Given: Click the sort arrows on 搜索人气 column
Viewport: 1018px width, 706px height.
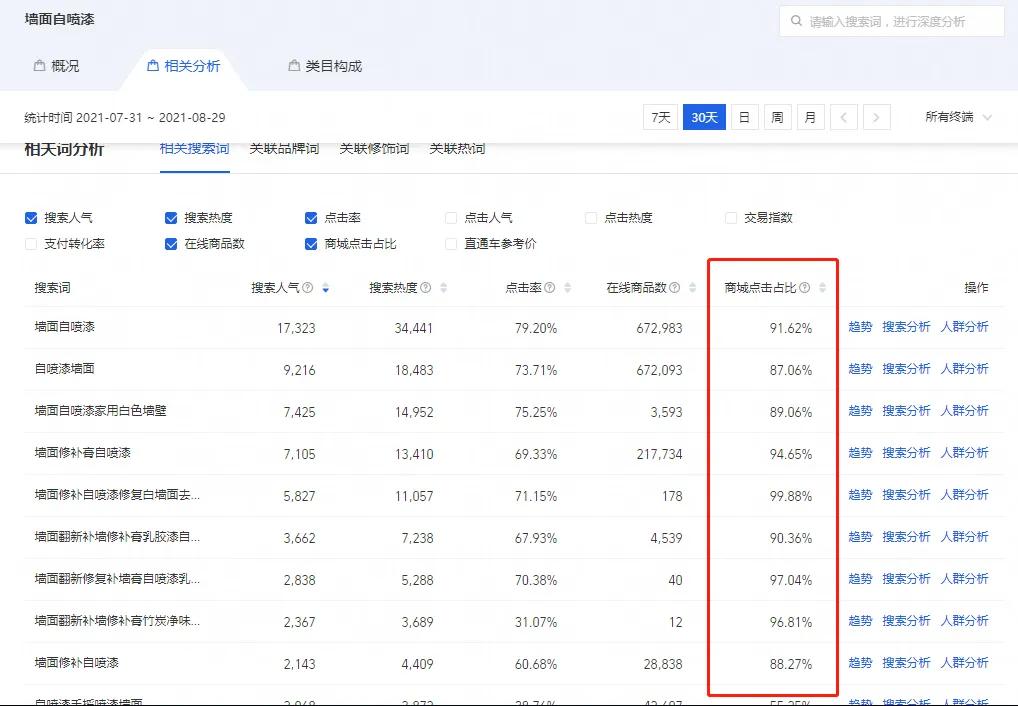Looking at the screenshot, I should click(x=326, y=287).
